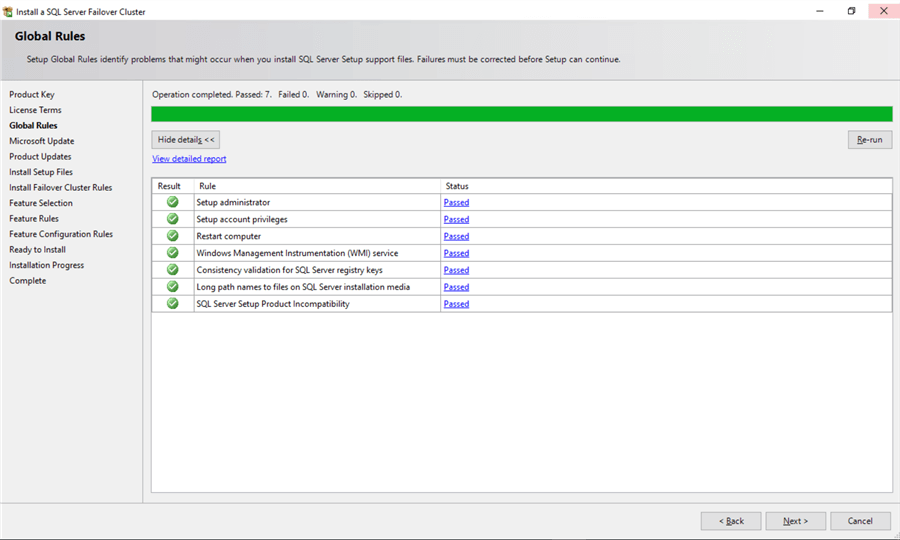Open Passed status for Setup administrator

point(456,203)
